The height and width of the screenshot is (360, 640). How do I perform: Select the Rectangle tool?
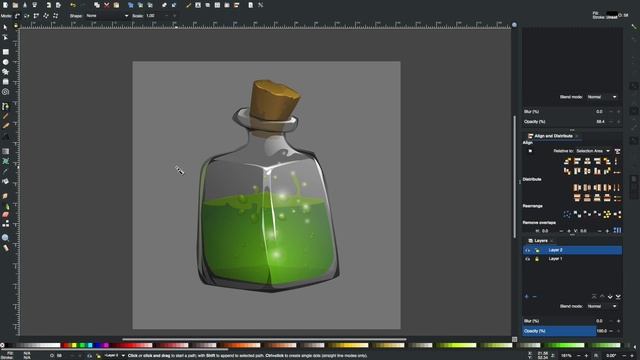point(5,52)
